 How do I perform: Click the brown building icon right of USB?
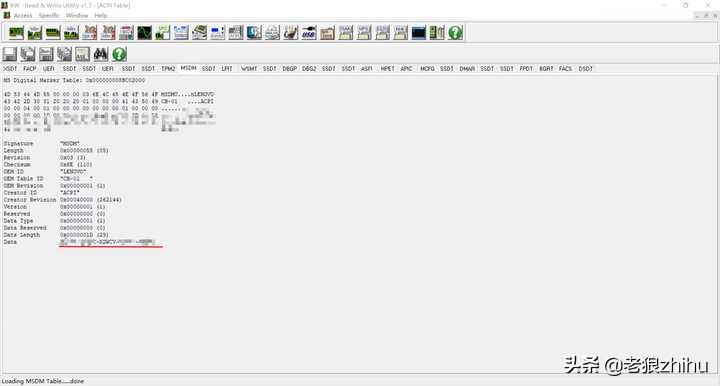[327, 33]
